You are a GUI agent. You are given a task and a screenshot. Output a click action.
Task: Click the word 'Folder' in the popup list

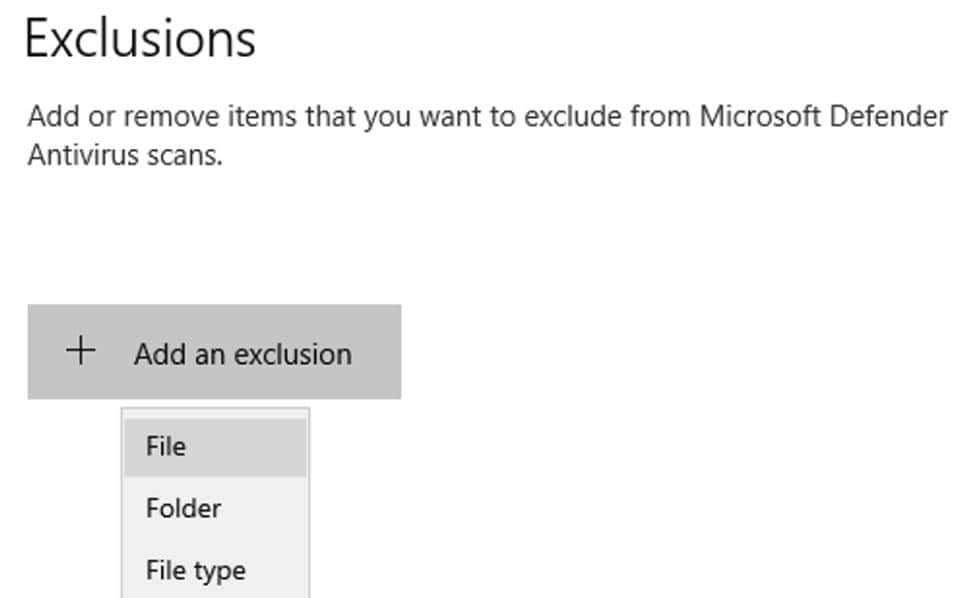[183, 508]
